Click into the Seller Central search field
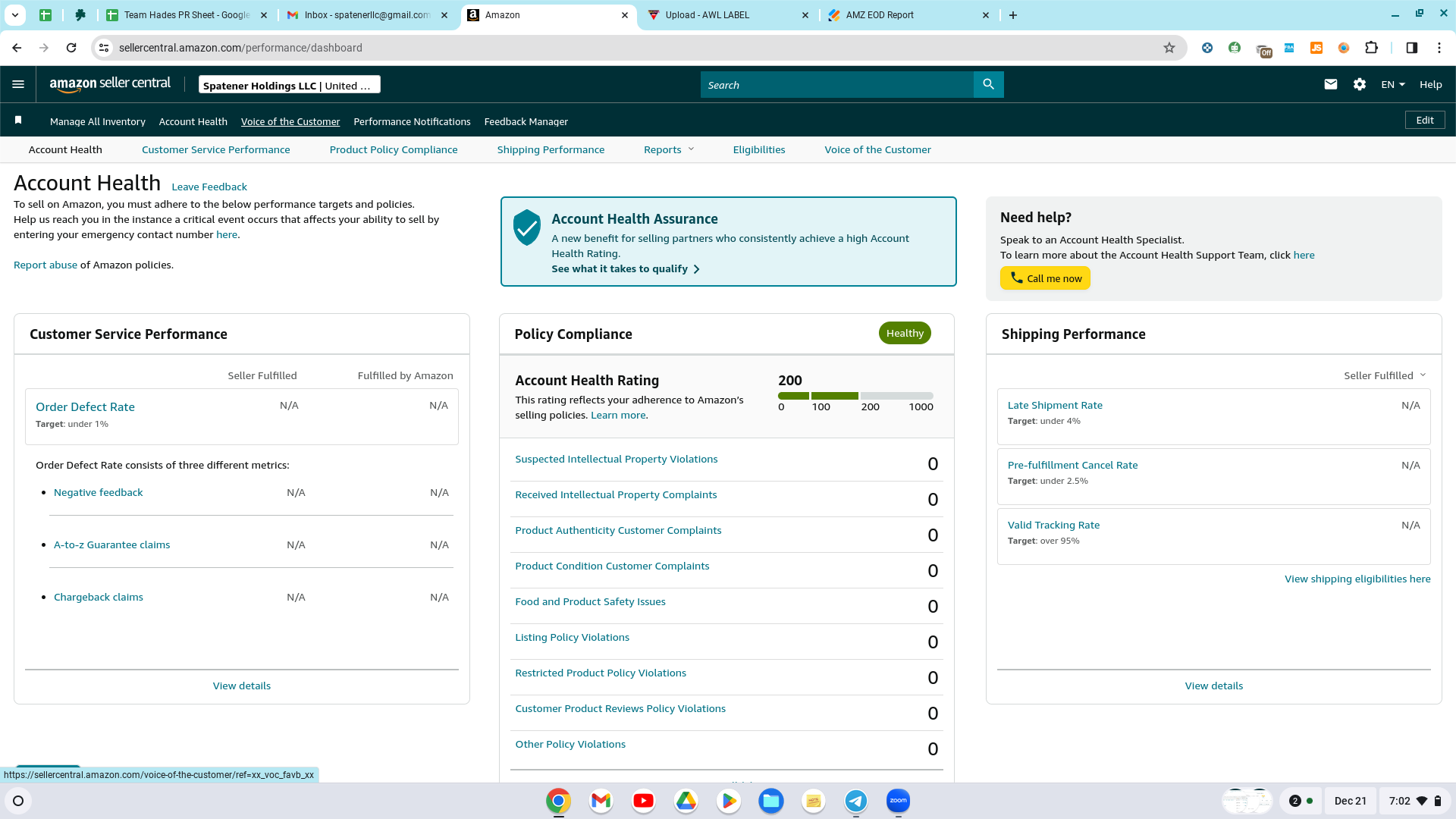This screenshot has width=1456, height=819. pyautogui.click(x=837, y=85)
